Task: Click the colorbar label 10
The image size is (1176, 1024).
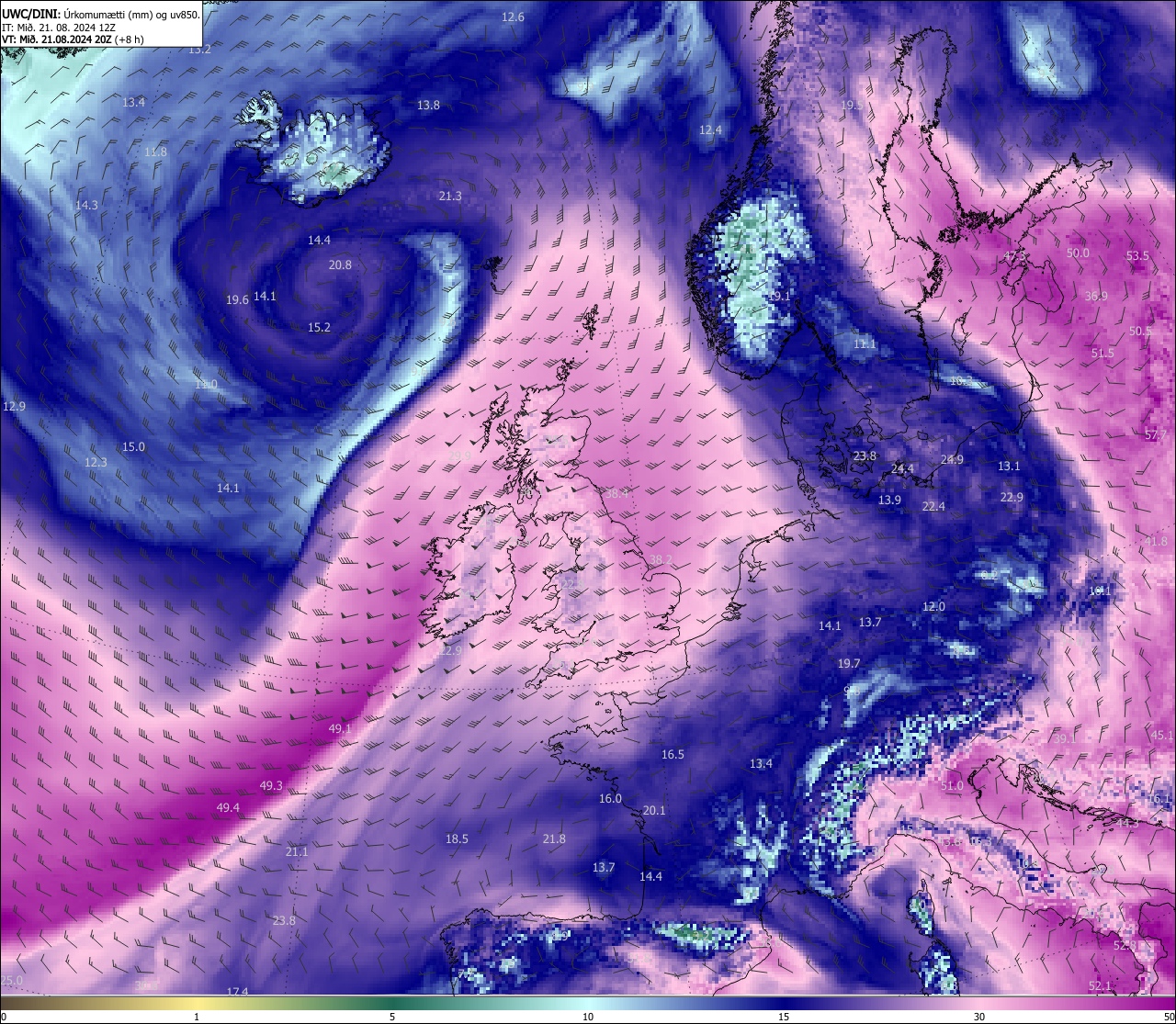Action: pos(588,1017)
